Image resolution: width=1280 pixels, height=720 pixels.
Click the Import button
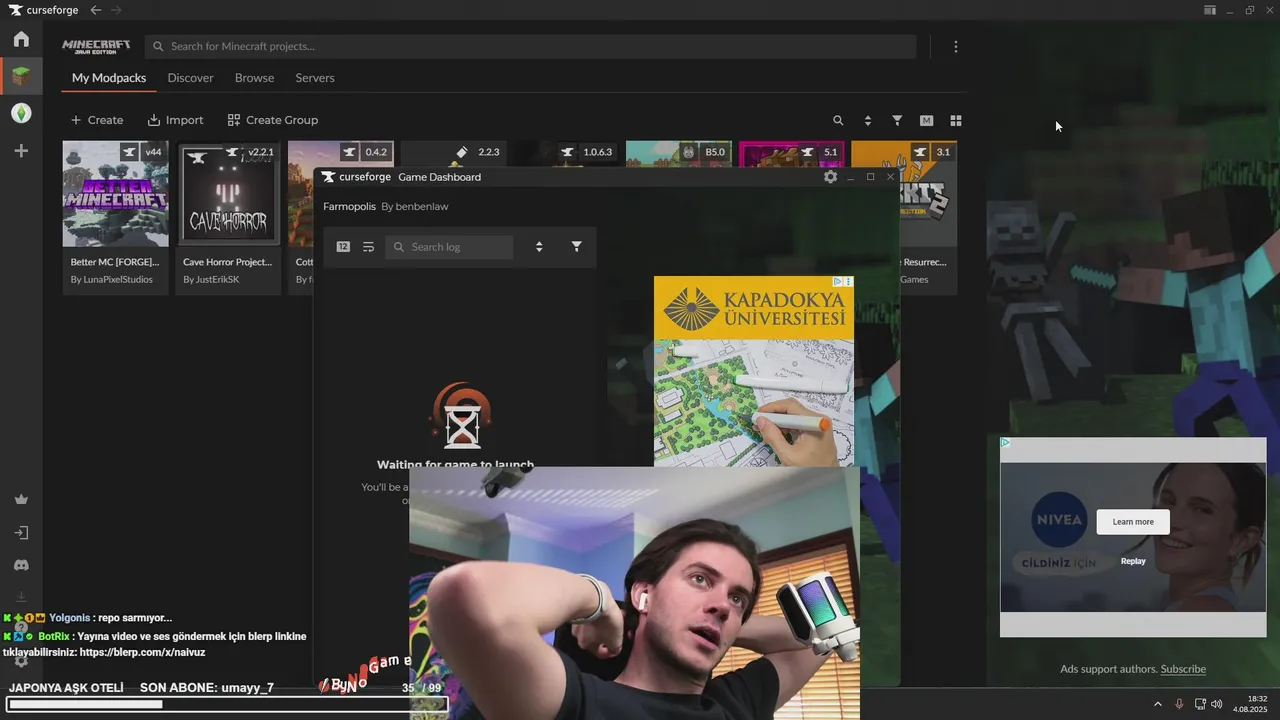(175, 120)
